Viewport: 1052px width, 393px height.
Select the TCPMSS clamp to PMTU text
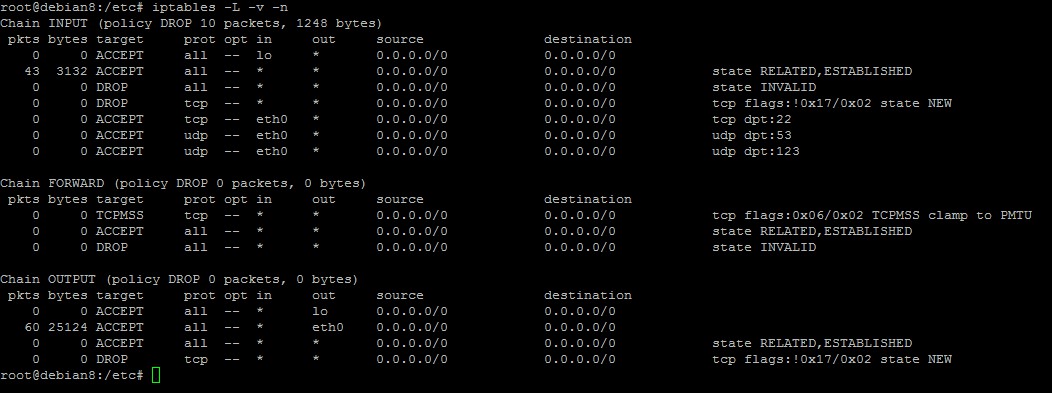pyautogui.click(x=951, y=215)
